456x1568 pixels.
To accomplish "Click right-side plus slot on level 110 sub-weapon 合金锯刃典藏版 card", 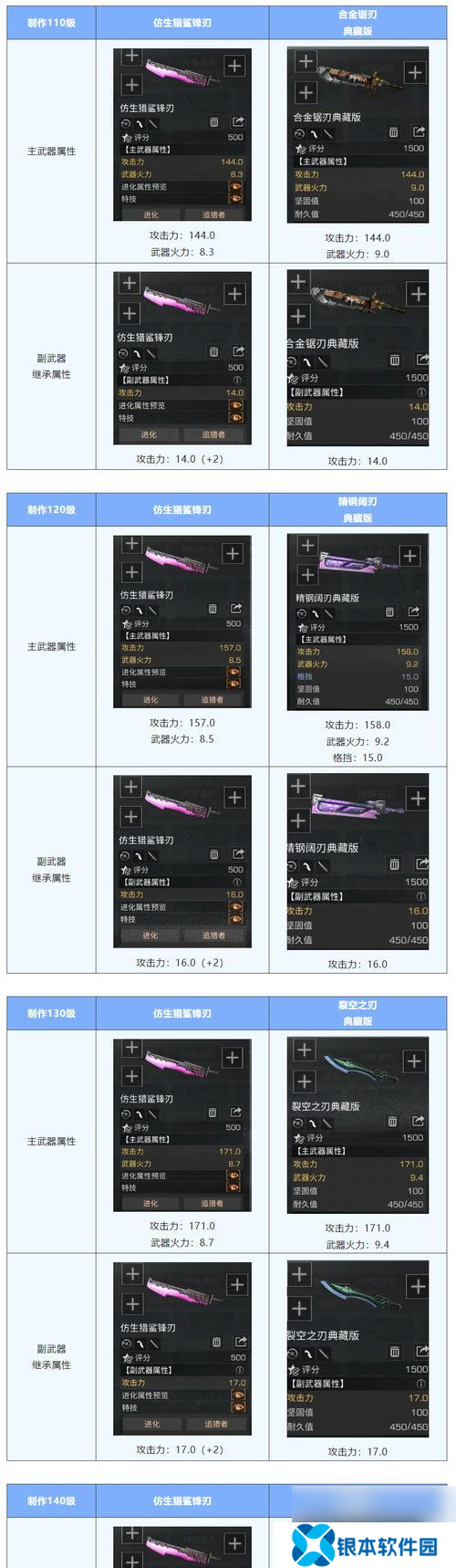I will 417,294.
